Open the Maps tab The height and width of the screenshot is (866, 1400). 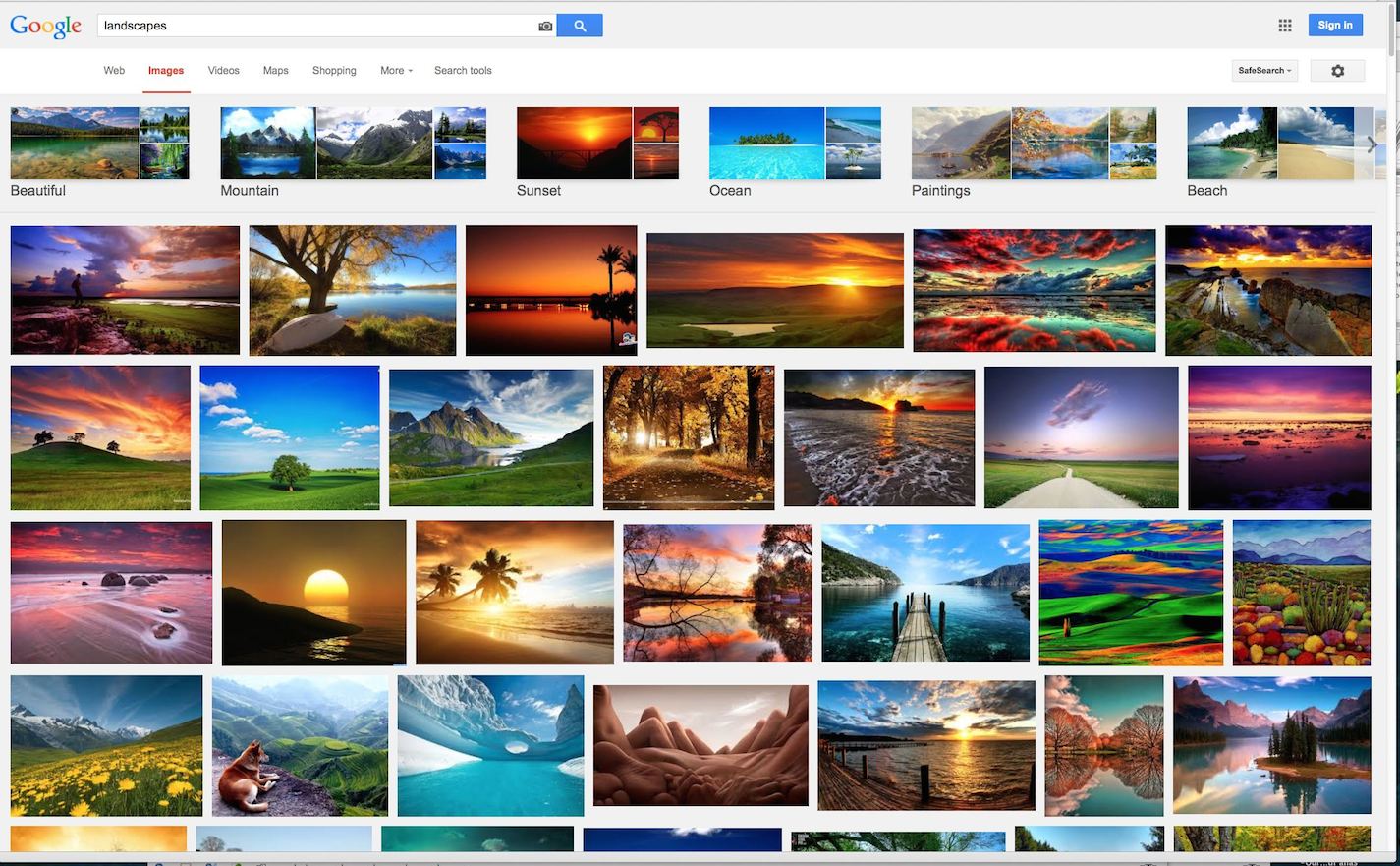point(276,71)
